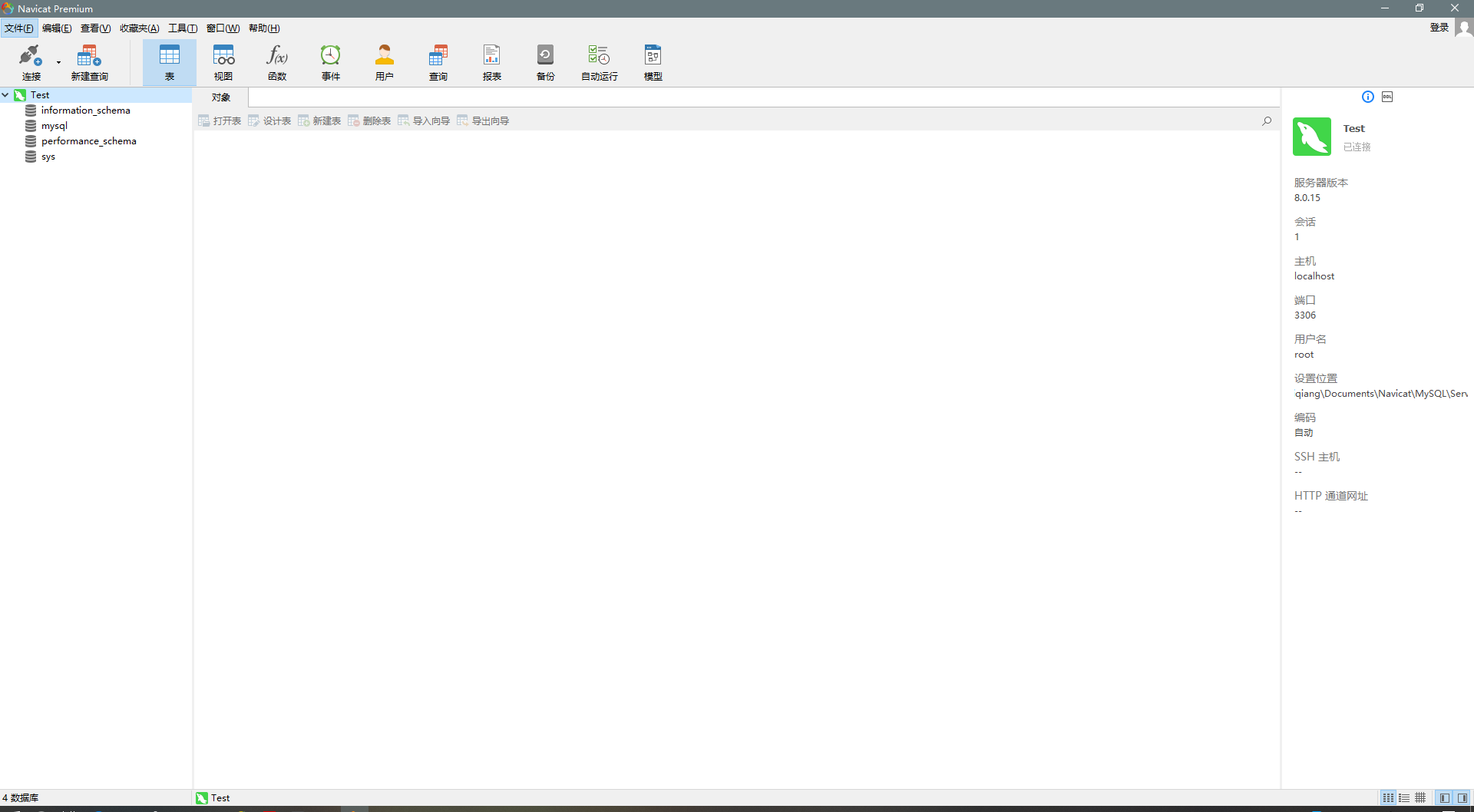
Task: Select the 对象 tab
Action: tap(221, 97)
